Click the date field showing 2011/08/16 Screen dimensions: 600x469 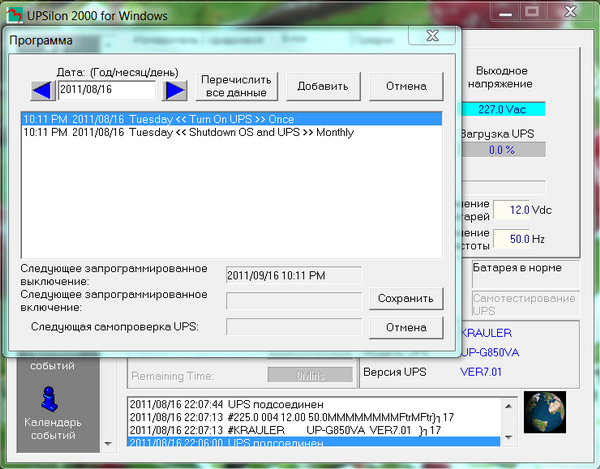(x=107, y=90)
